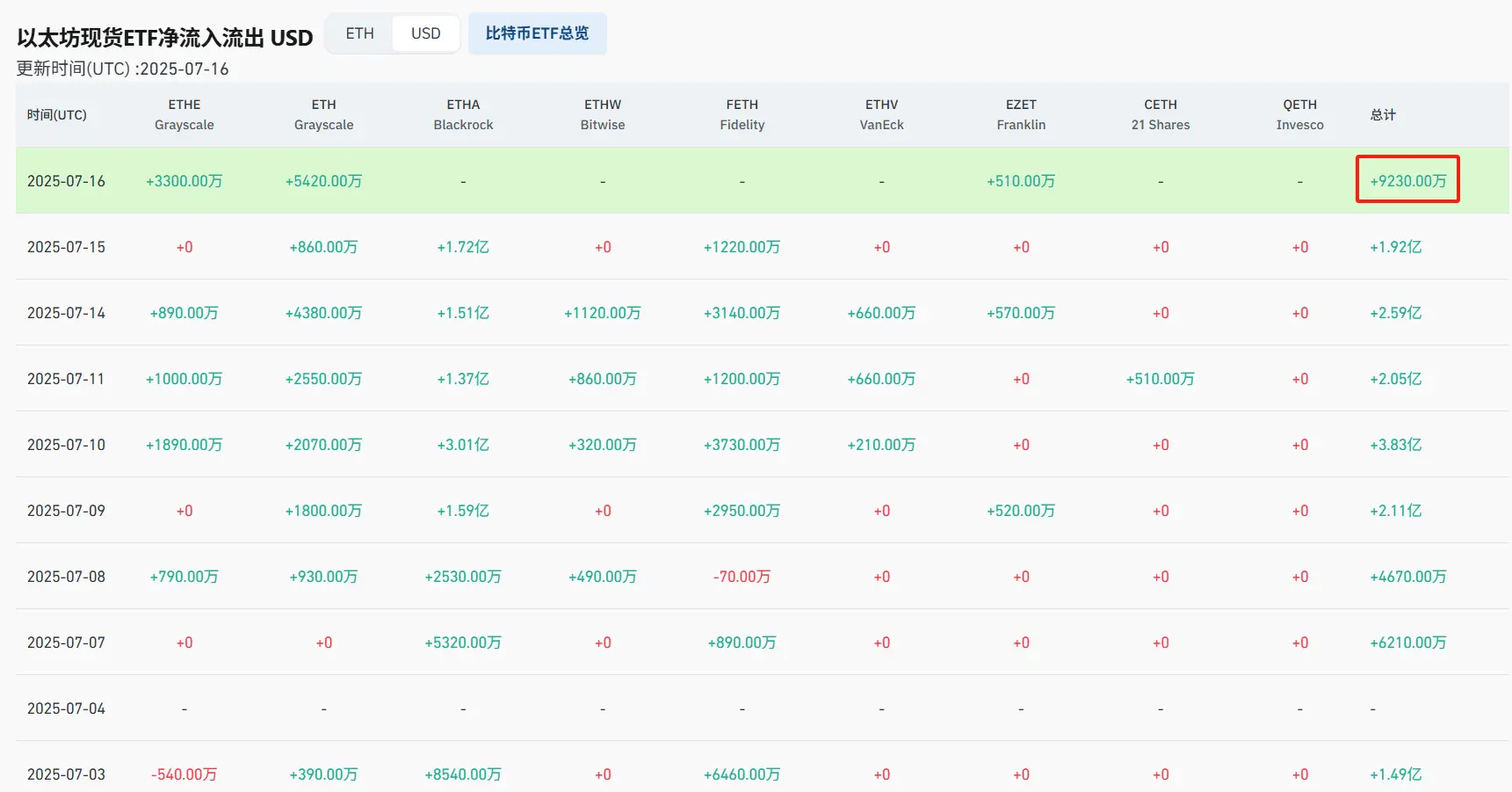Click the +570.00万 Franklin value

click(x=1021, y=313)
